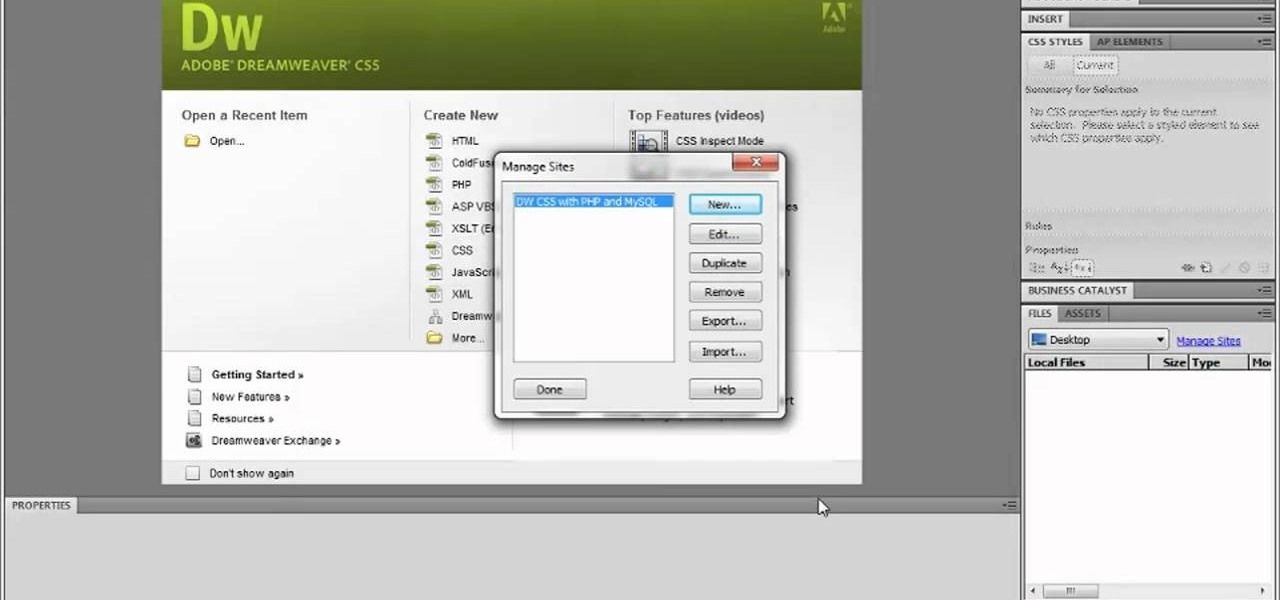The image size is (1280, 600).
Task: Select 'DW CSS with PHP and MySQL' site entry
Action: tap(594, 202)
